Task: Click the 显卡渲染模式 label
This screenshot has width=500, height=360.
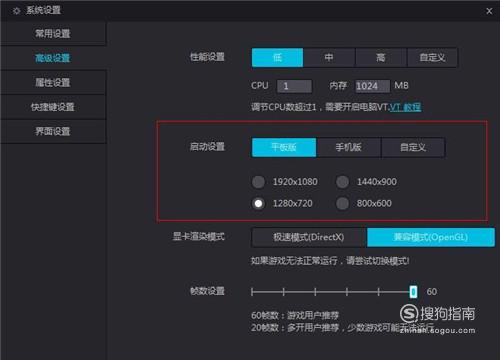Action: tap(198, 237)
